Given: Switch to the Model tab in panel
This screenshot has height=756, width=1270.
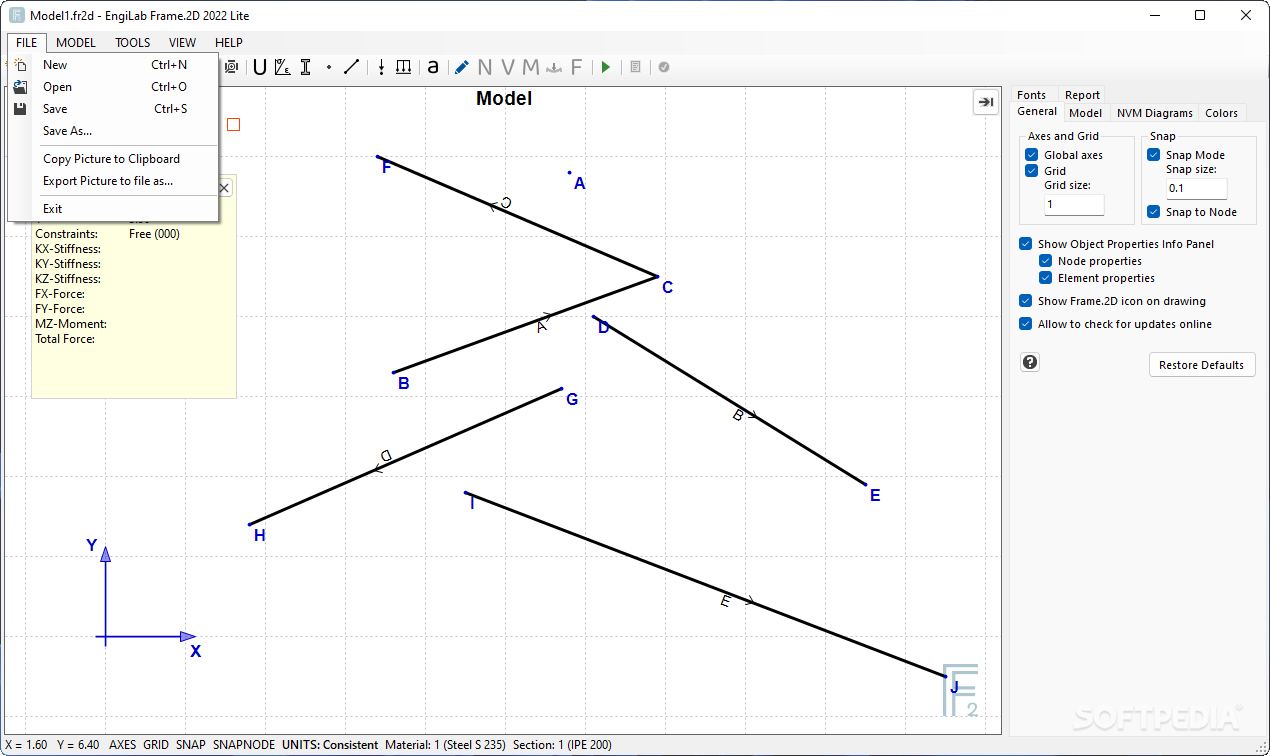Looking at the screenshot, I should (1086, 113).
